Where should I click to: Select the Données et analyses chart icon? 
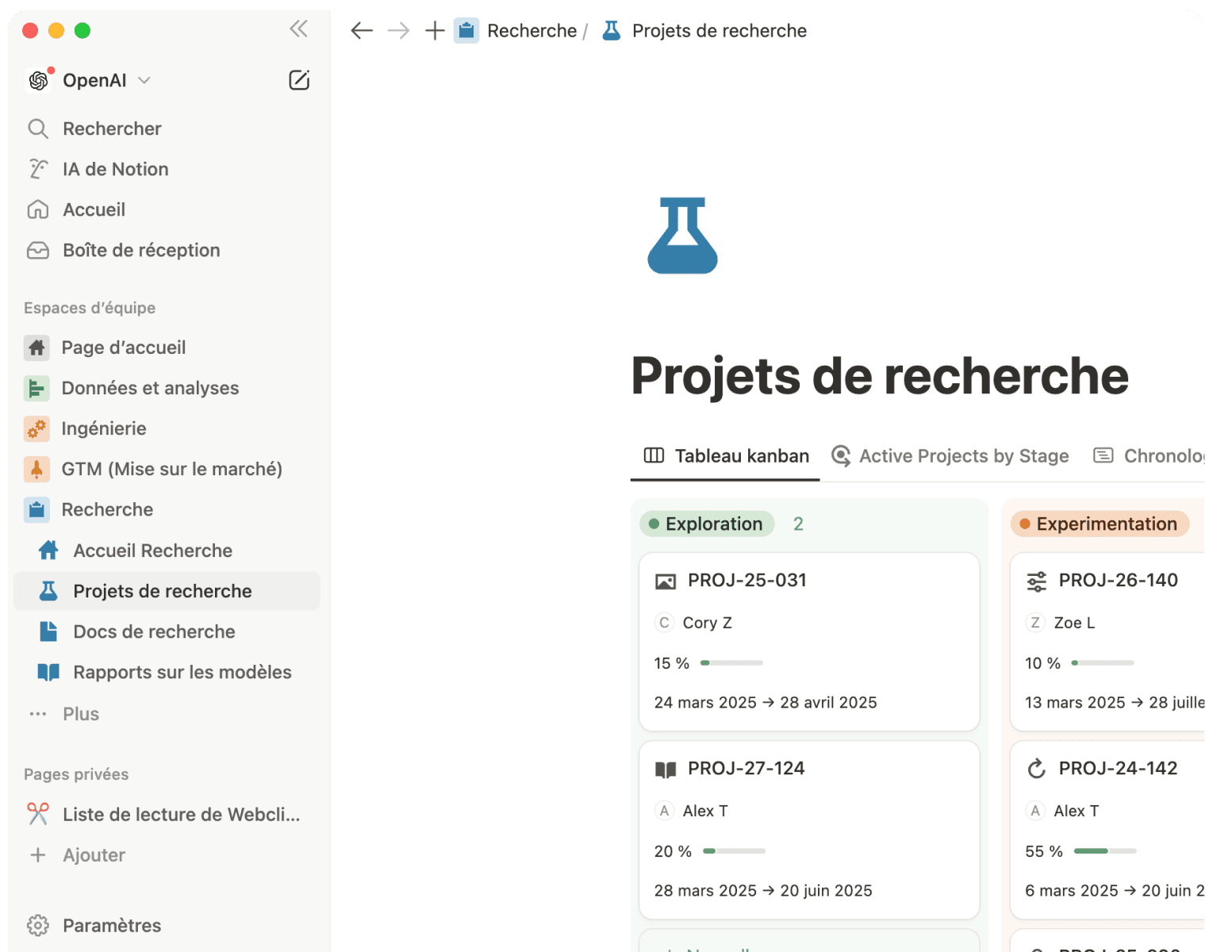(36, 388)
